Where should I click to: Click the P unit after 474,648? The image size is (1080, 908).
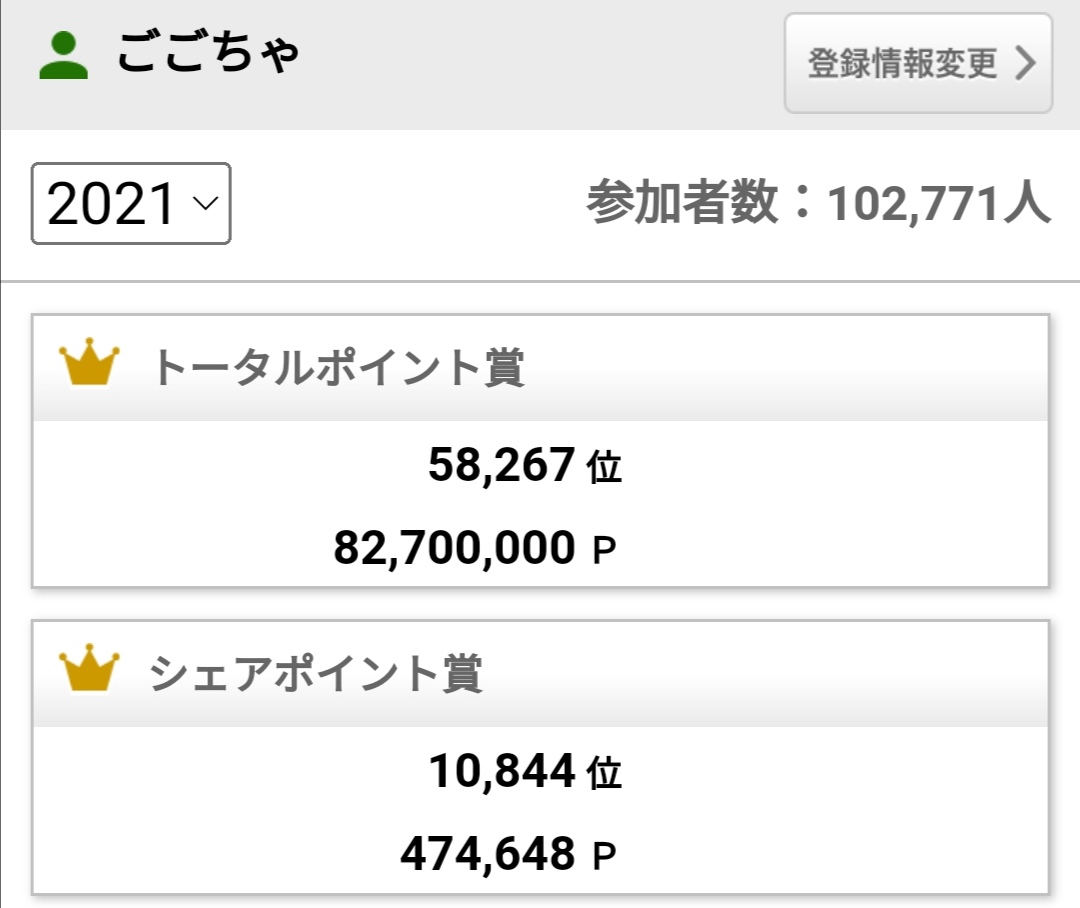pyautogui.click(x=604, y=856)
